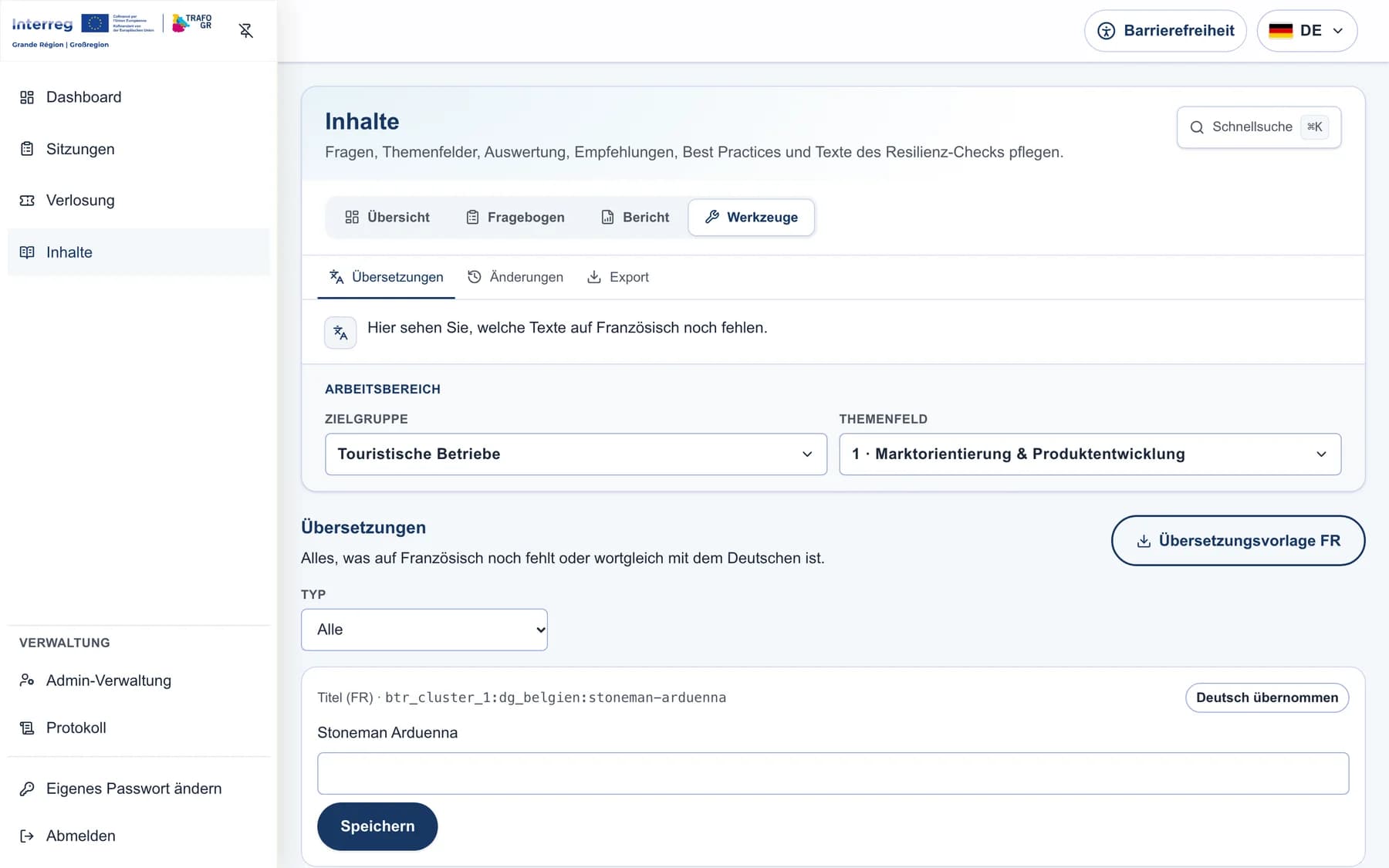Click the unpin sidebar icon
Screen dimensions: 1389x868
point(246,31)
